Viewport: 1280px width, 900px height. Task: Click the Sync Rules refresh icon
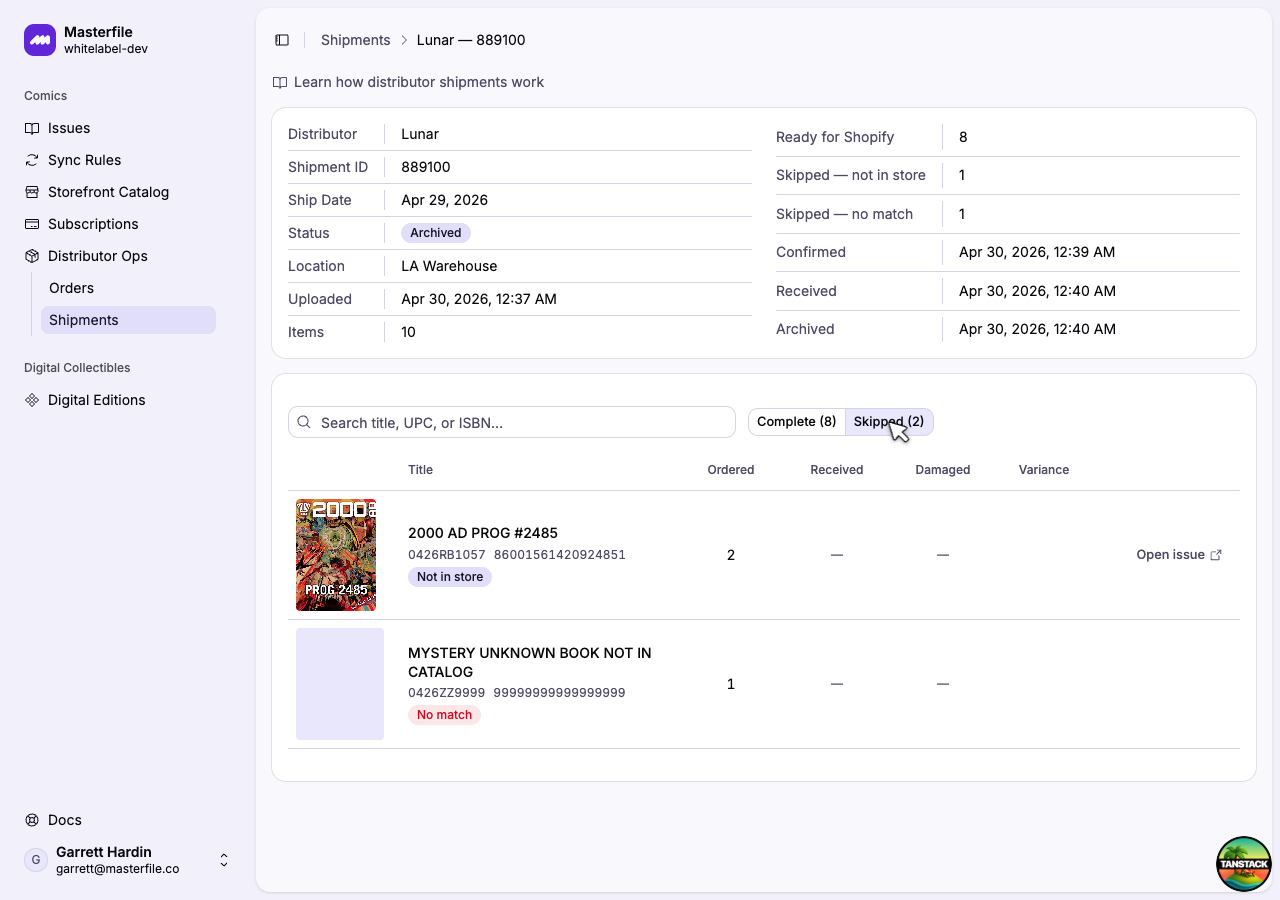(32, 160)
